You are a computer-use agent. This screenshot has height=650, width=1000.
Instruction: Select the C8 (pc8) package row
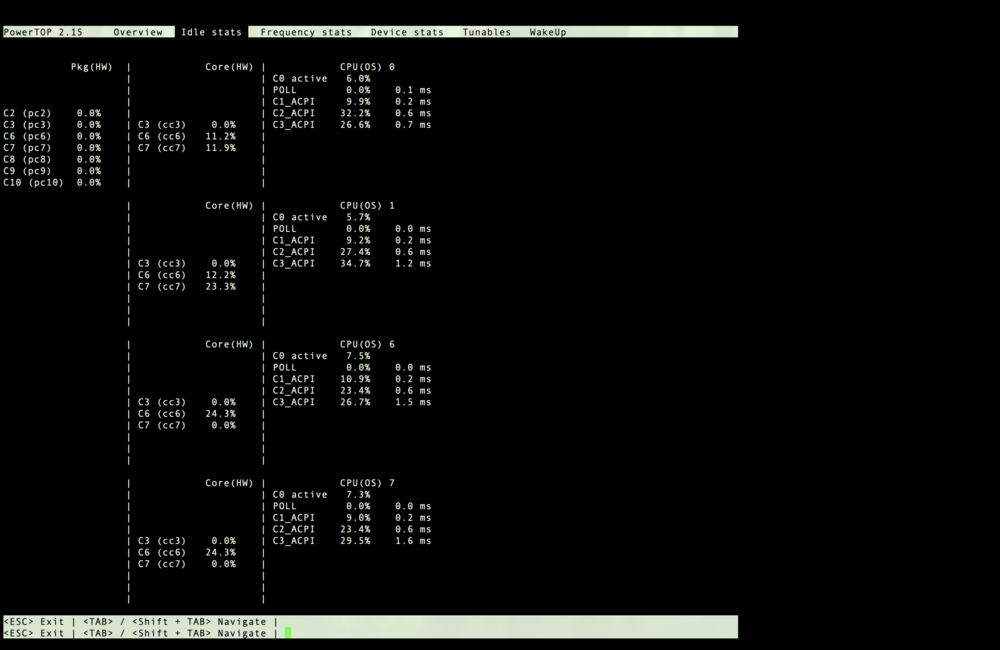pos(52,159)
